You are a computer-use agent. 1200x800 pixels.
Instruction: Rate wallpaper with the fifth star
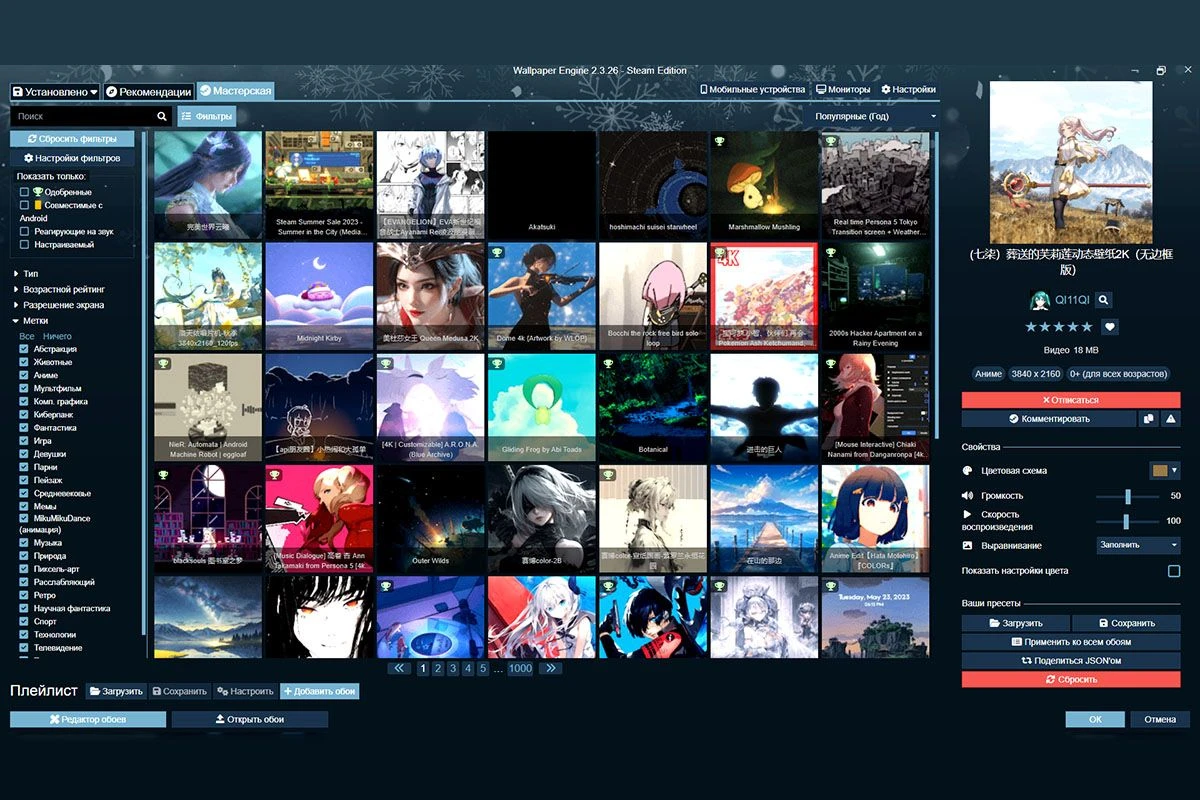click(1087, 327)
